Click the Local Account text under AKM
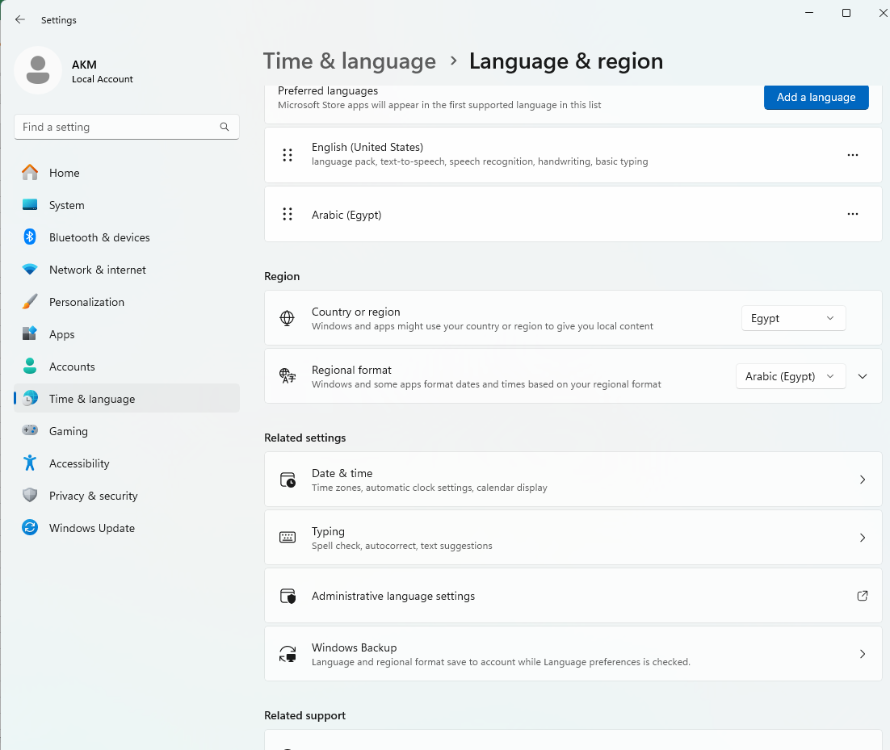The width and height of the screenshot is (890, 750). pyautogui.click(x=102, y=79)
